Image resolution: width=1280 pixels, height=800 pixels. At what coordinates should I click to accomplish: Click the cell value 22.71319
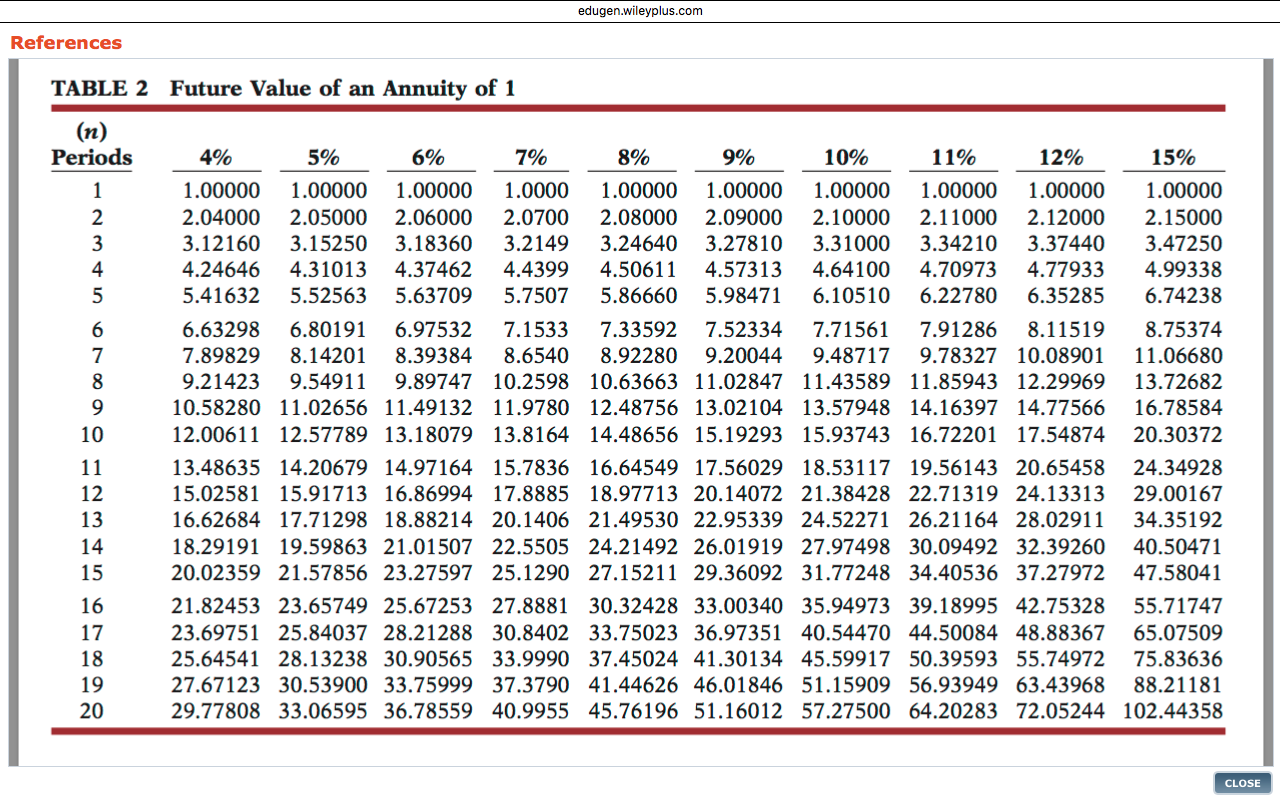(x=953, y=494)
